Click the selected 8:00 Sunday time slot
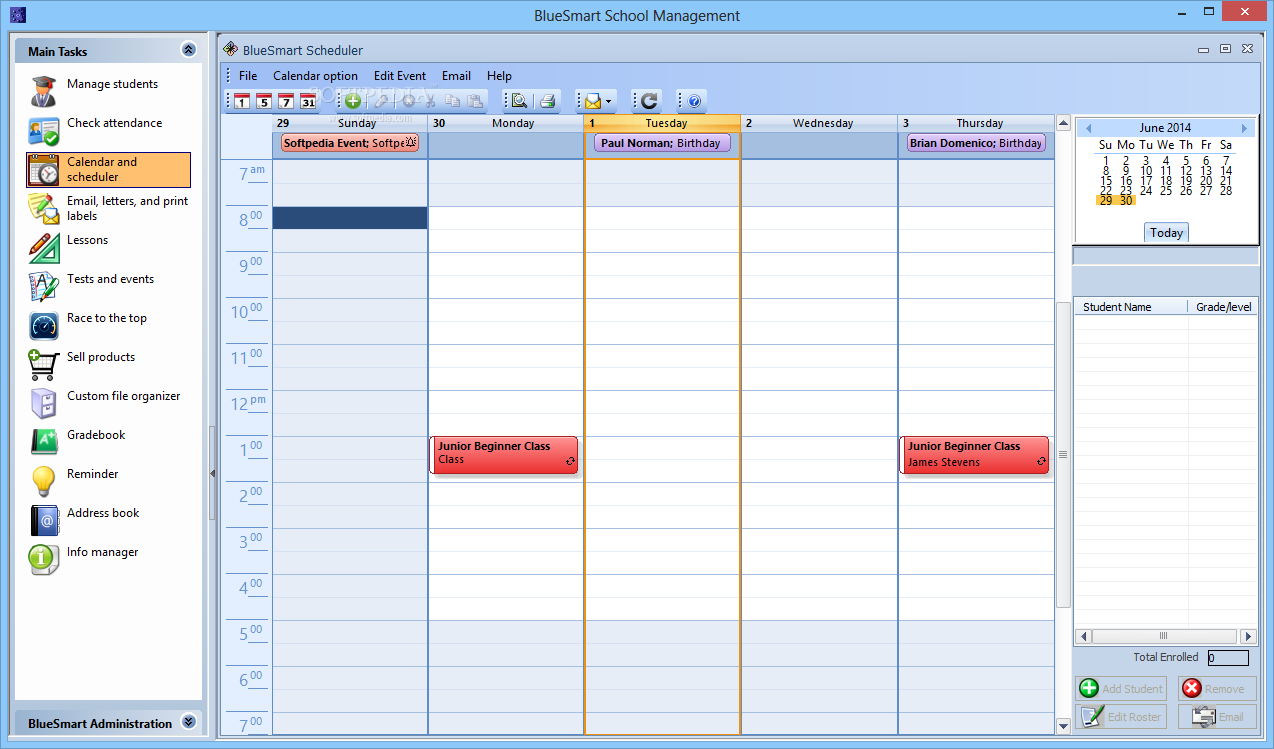The height and width of the screenshot is (749, 1274). coord(350,218)
